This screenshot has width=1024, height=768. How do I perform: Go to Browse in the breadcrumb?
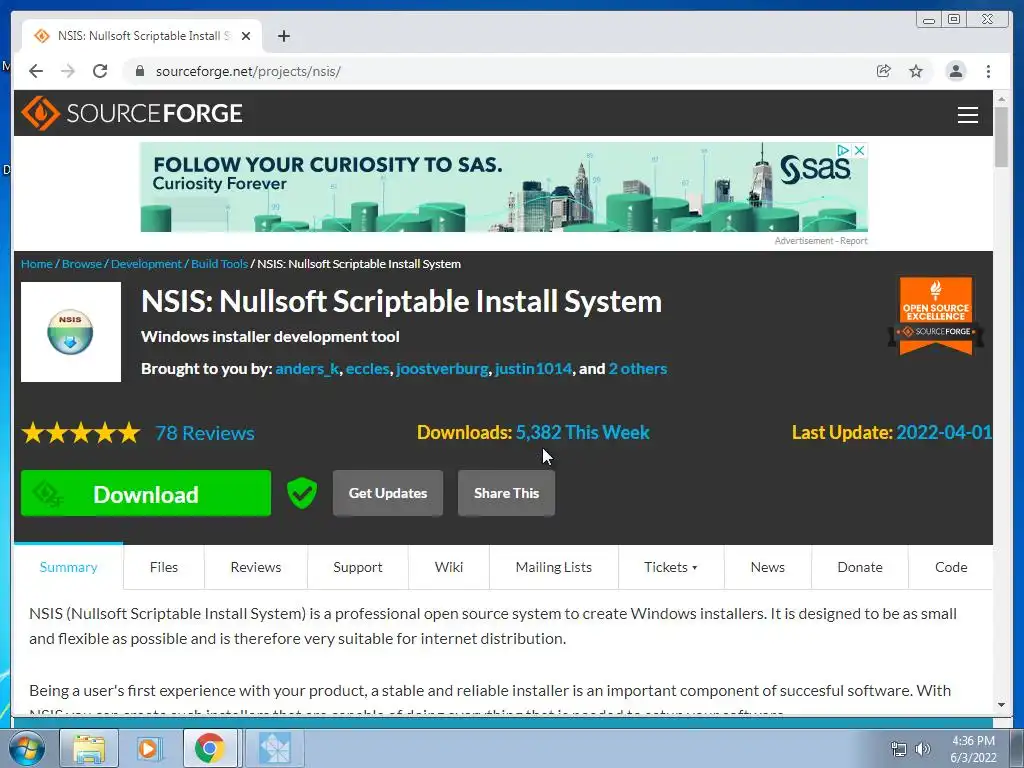82,264
